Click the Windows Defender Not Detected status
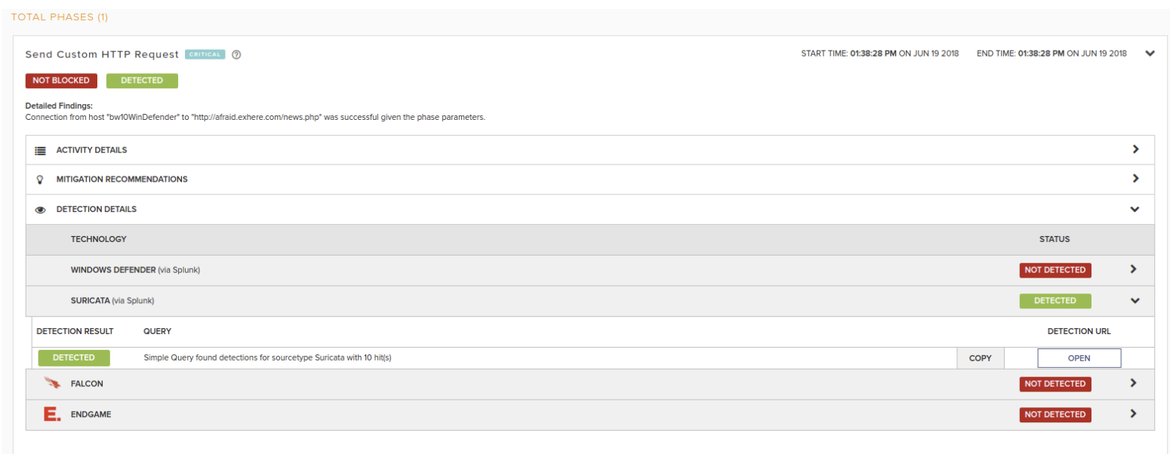The image size is (1170, 457). coord(1055,270)
